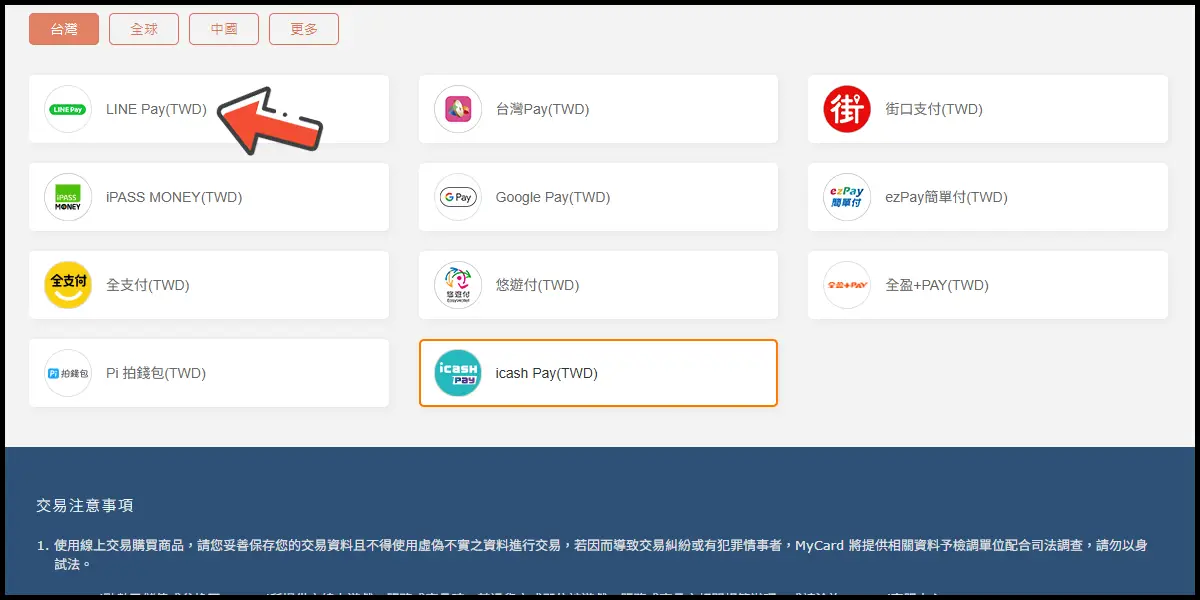Switch to the 台灣 region tab

64,29
